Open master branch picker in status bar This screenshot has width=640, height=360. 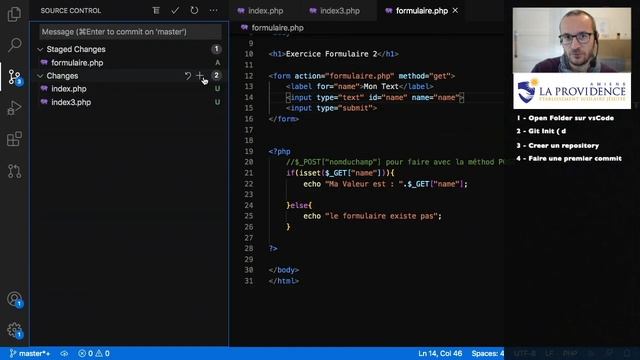point(30,353)
